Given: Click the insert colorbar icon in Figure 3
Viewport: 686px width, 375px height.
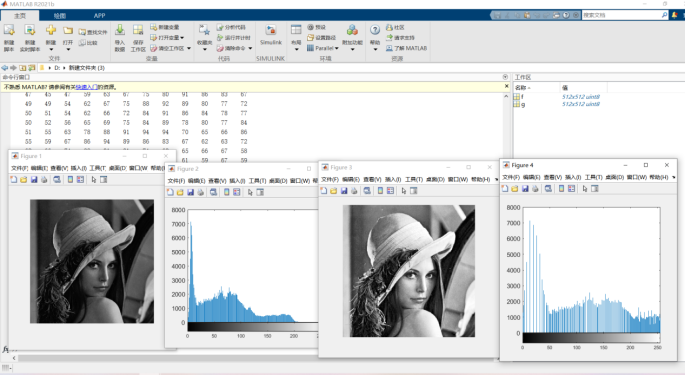Looking at the screenshot, I should (x=380, y=191).
